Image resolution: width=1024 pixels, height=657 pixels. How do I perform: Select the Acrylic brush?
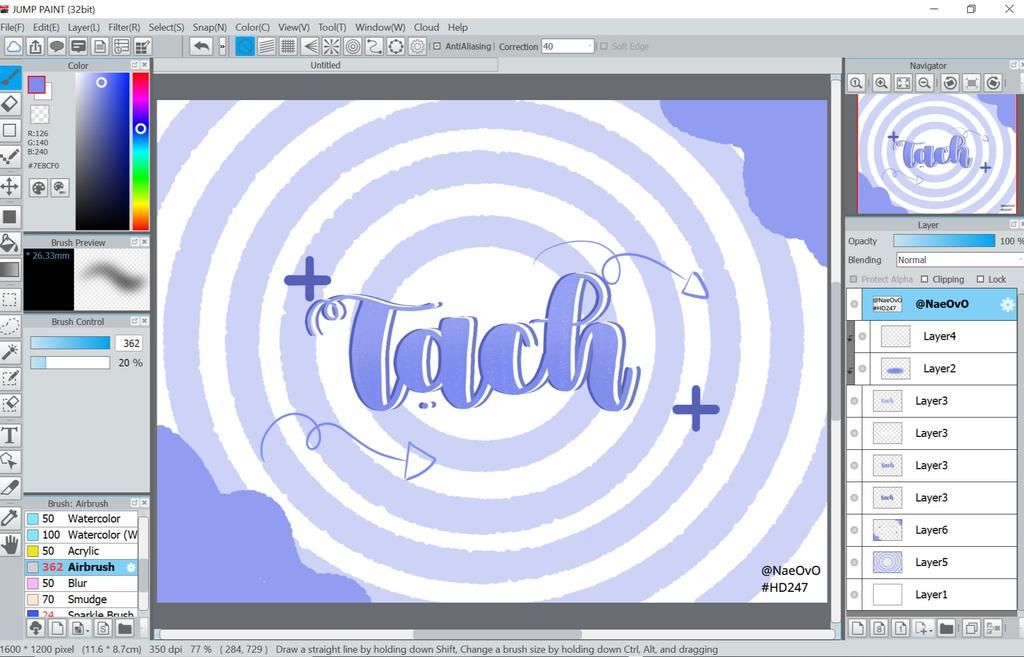82,551
